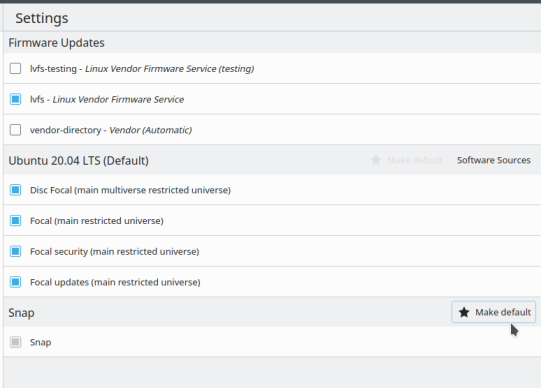The height and width of the screenshot is (388, 541).
Task: Uncheck the Disc Focal source checkbox
Action: (15, 190)
